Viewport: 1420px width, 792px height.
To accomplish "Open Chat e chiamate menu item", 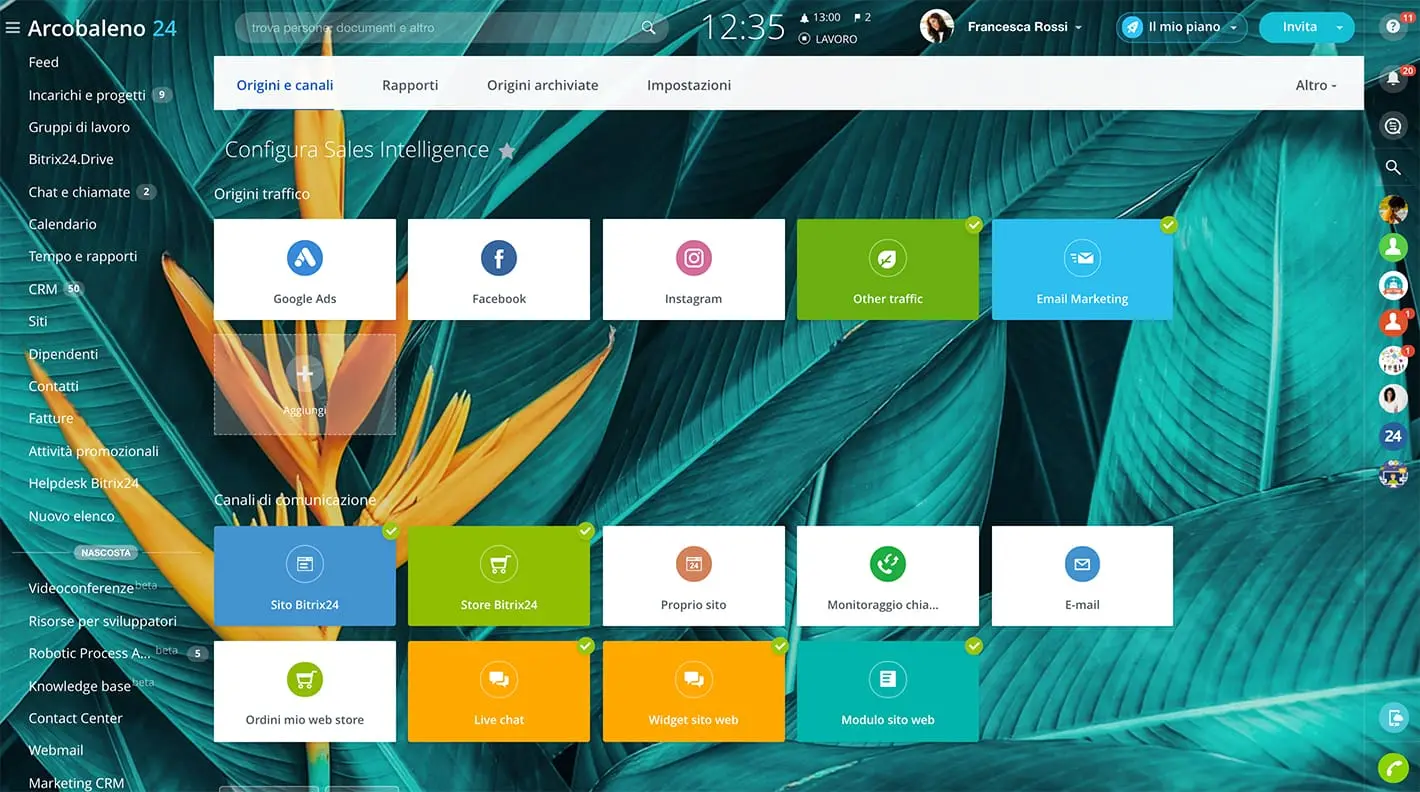I will coord(79,192).
